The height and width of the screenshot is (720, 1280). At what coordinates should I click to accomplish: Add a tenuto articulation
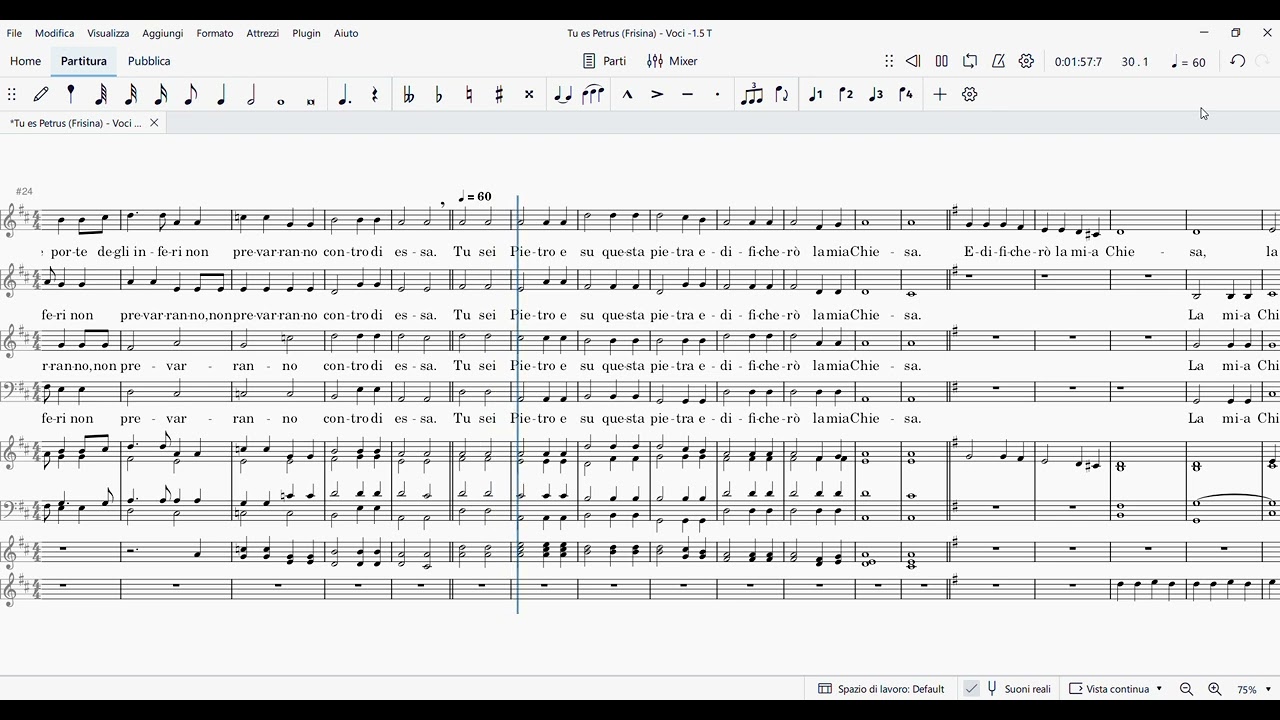tap(687, 94)
